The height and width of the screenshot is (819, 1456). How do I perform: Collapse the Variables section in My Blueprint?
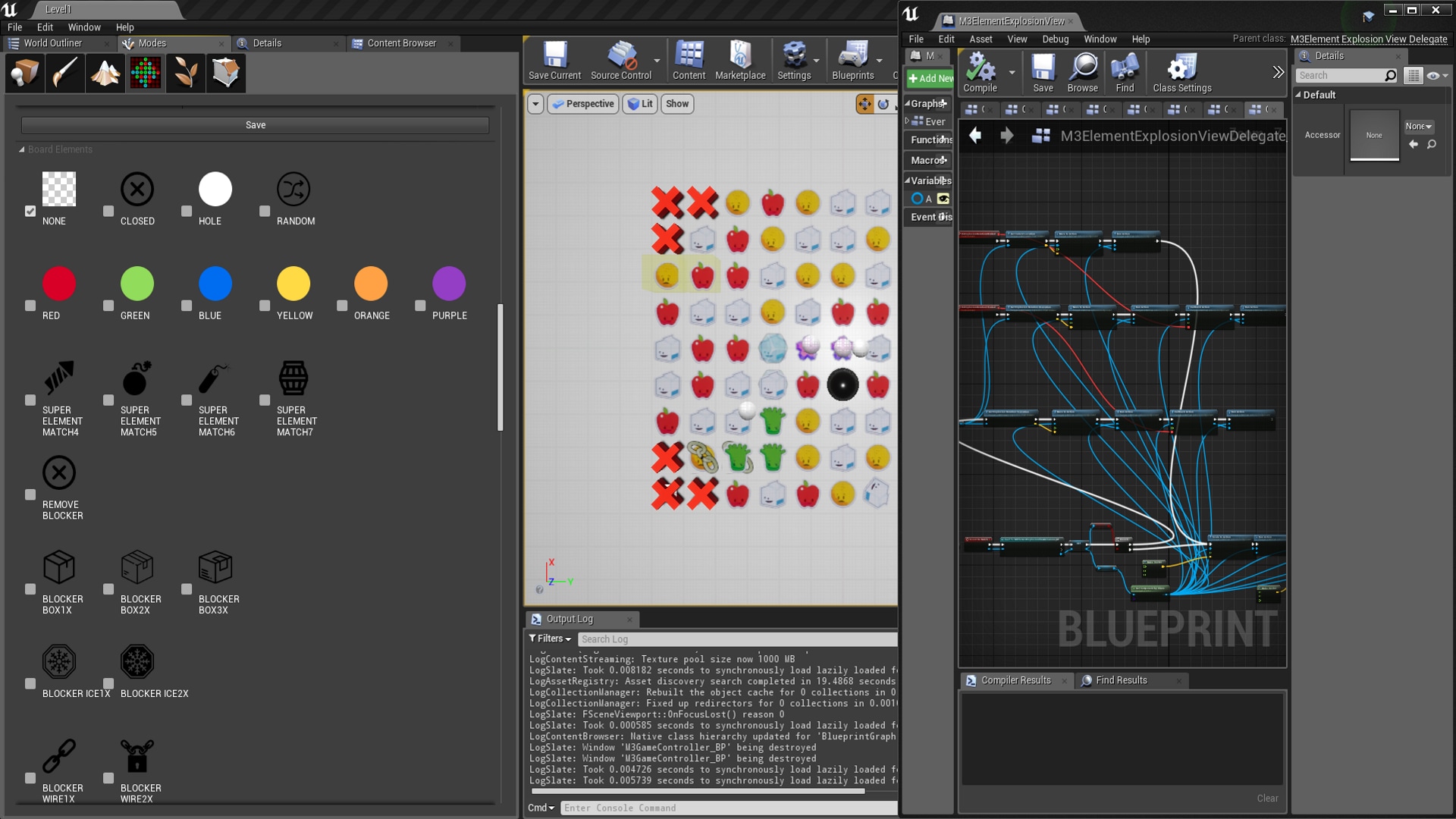point(909,180)
